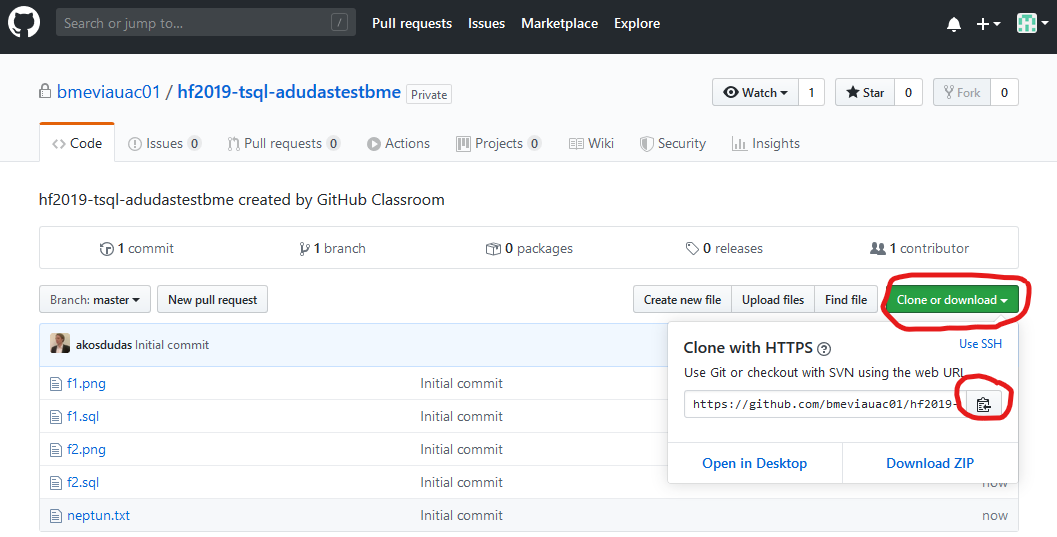Image resolution: width=1057 pixels, height=537 pixels.
Task: Click the GitHub Octocat logo
Action: 24,23
